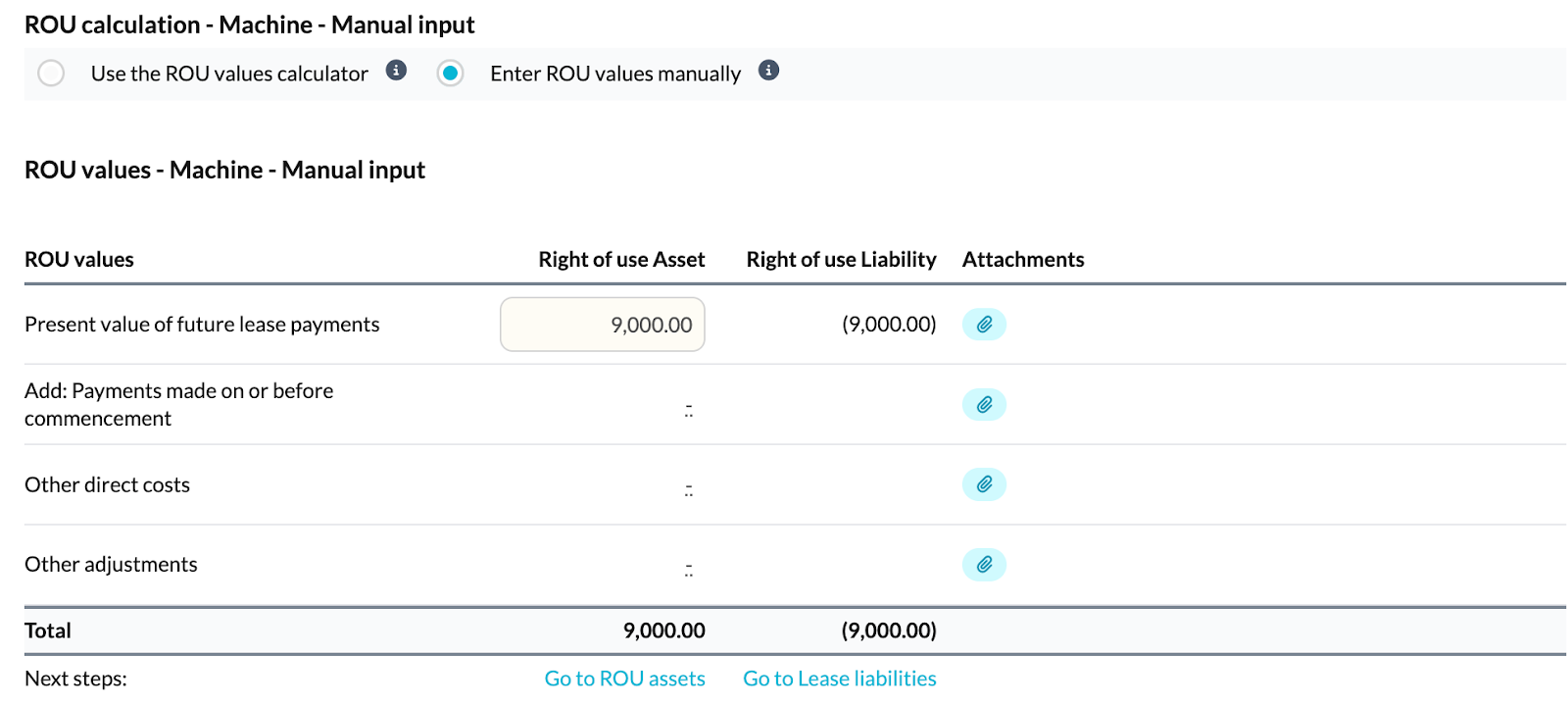Viewport: 1568px width, 707px height.
Task: Select the 'Use the ROU values calculator' radio button
Action: pos(51,74)
